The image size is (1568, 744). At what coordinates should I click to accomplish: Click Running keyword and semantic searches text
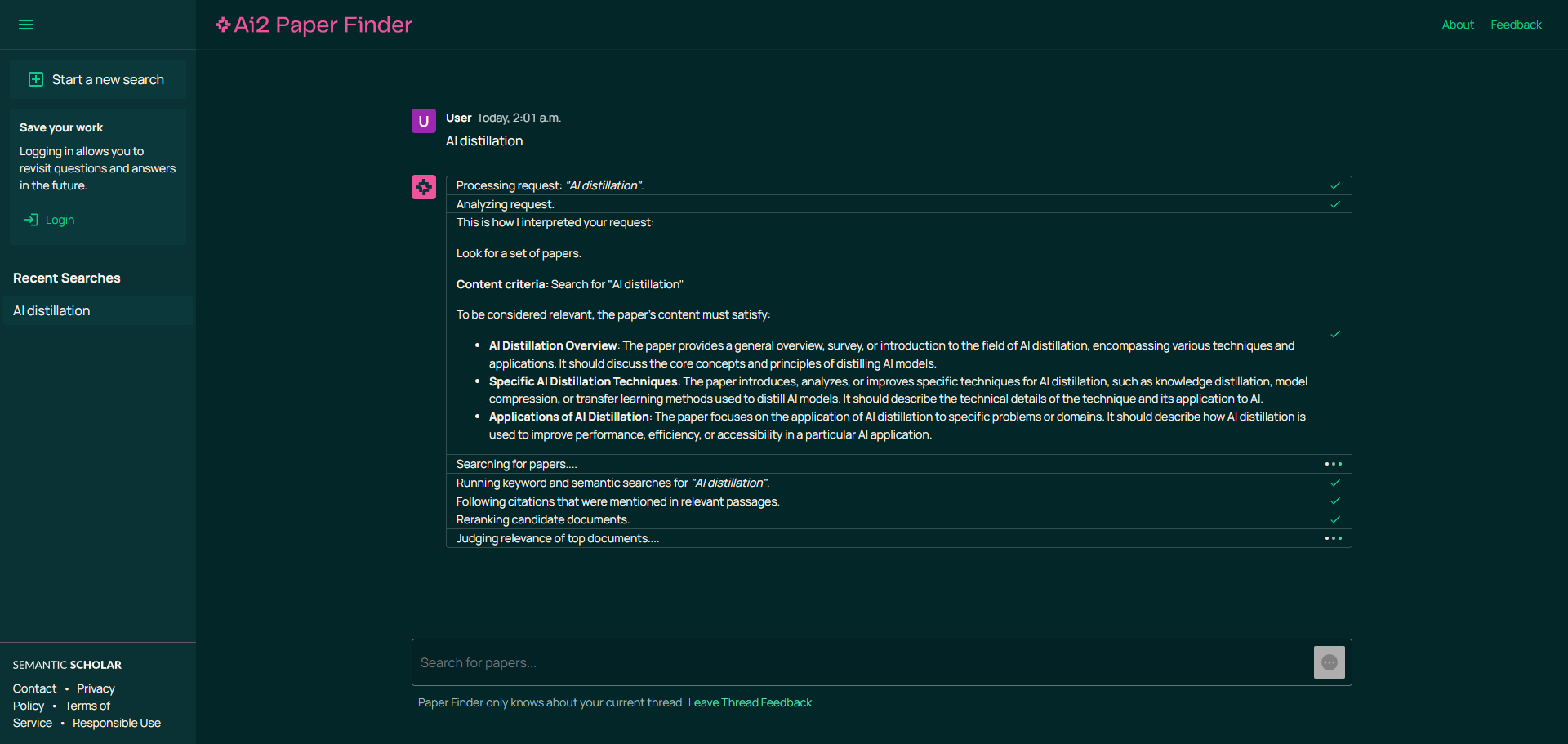click(x=612, y=483)
